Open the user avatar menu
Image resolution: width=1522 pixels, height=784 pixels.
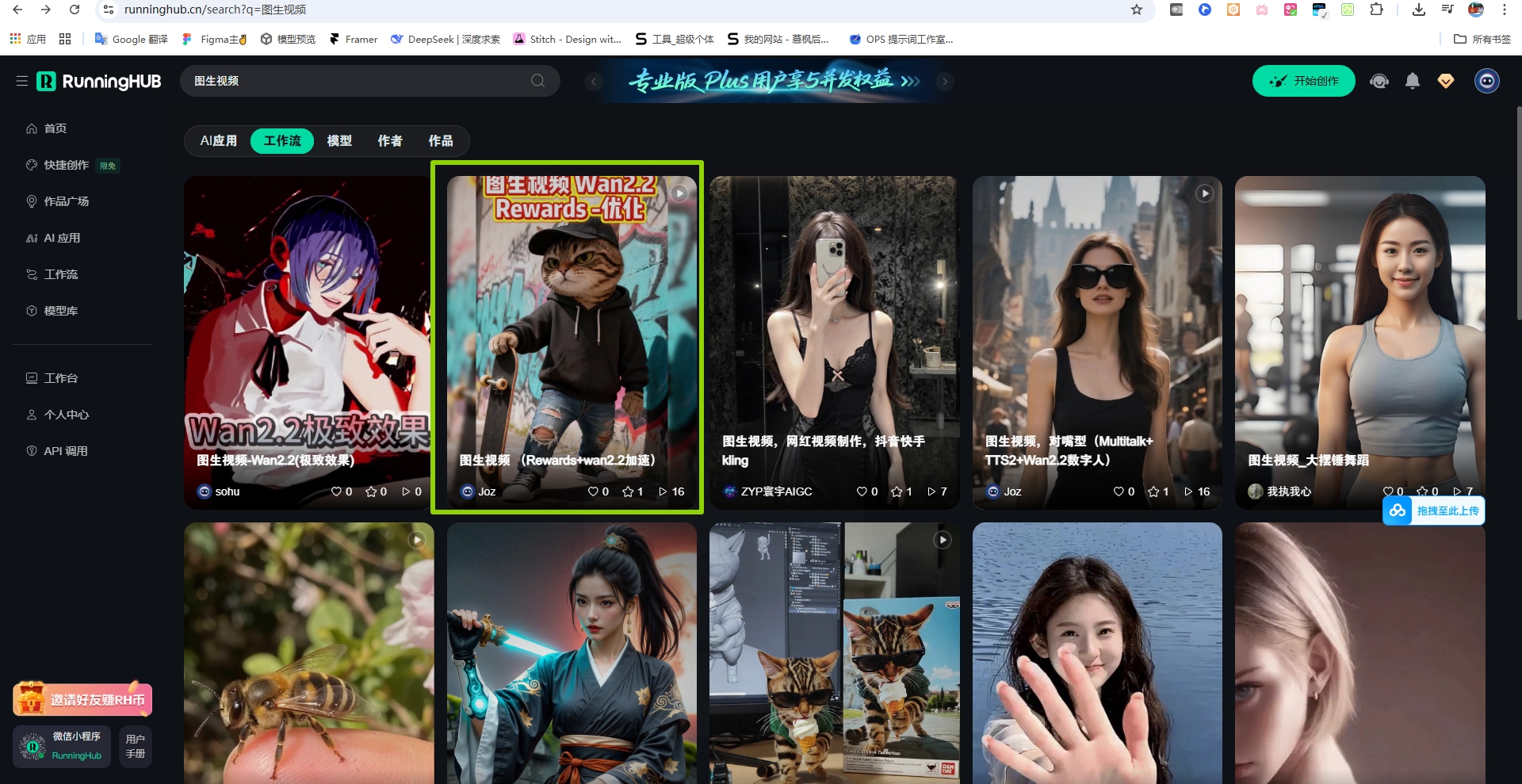(x=1487, y=81)
